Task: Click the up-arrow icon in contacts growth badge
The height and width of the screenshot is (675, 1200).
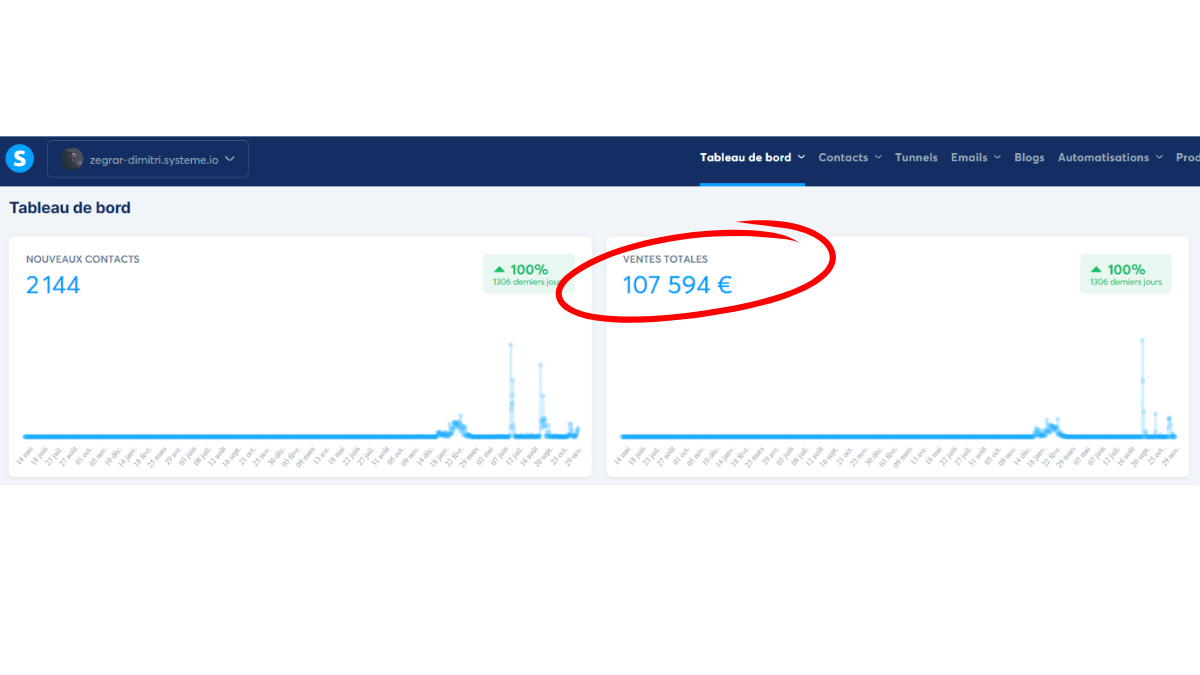Action: coord(499,270)
